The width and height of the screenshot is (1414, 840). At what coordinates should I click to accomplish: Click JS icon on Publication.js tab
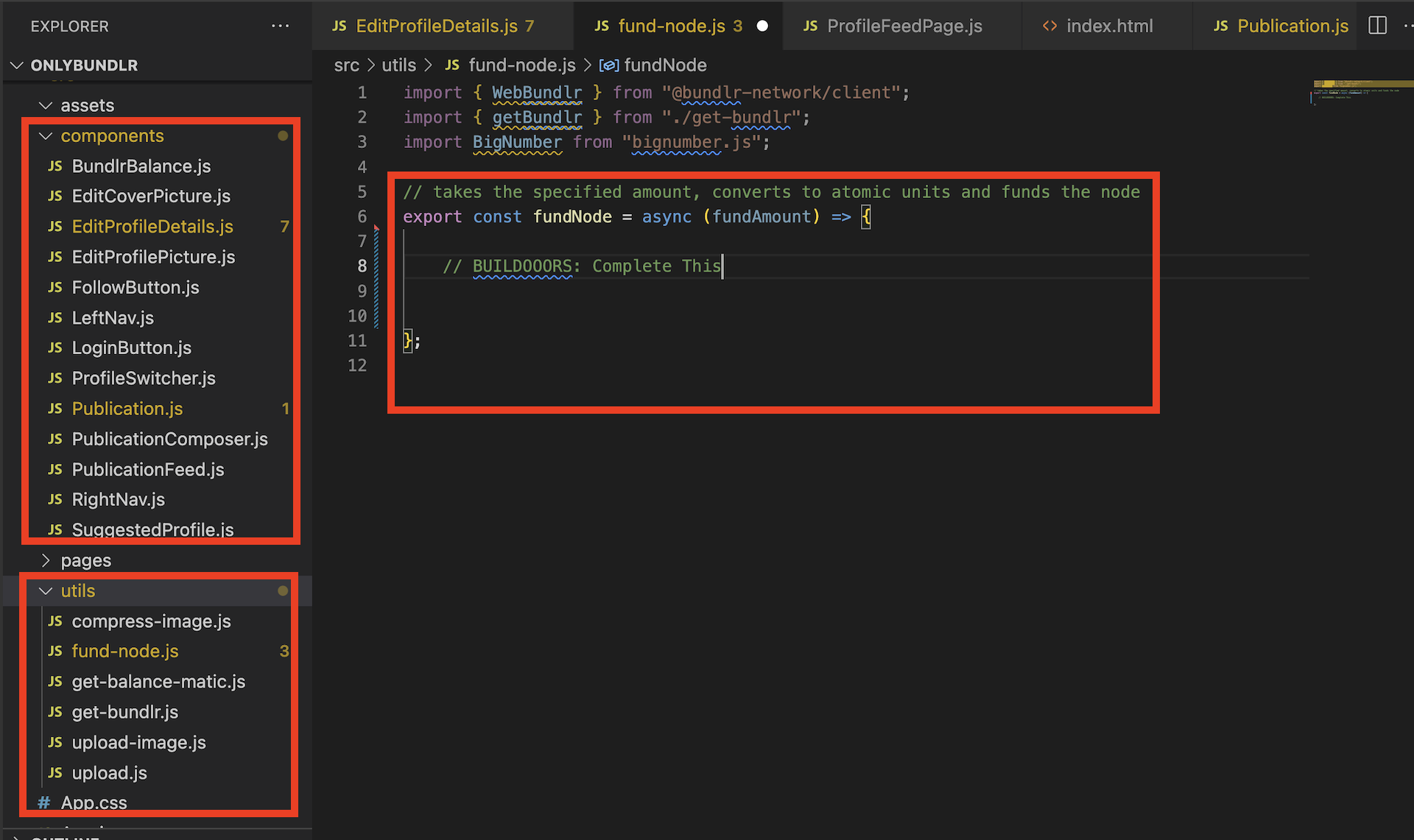pos(1220,26)
